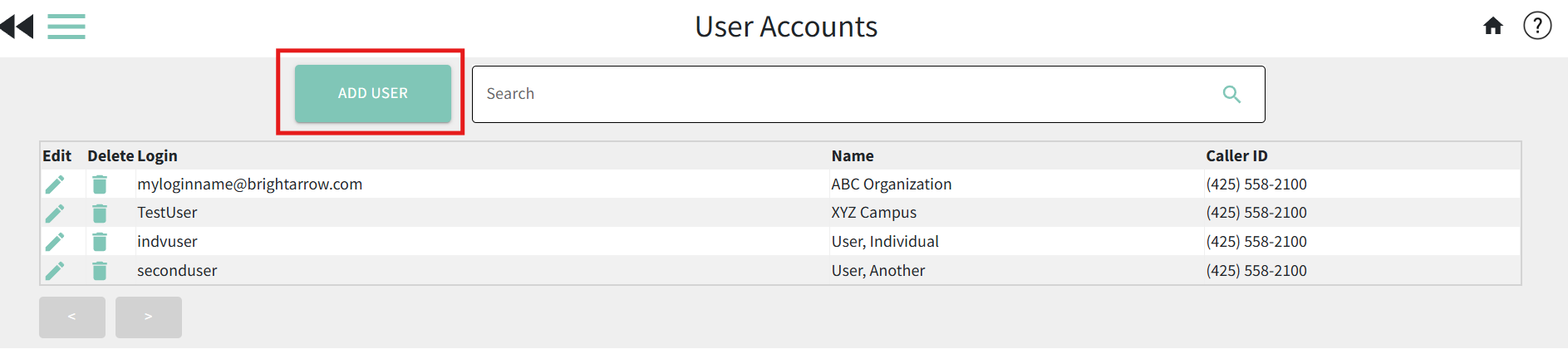Click the double-arrow back icon
This screenshot has width=1568, height=359.
[x=17, y=27]
